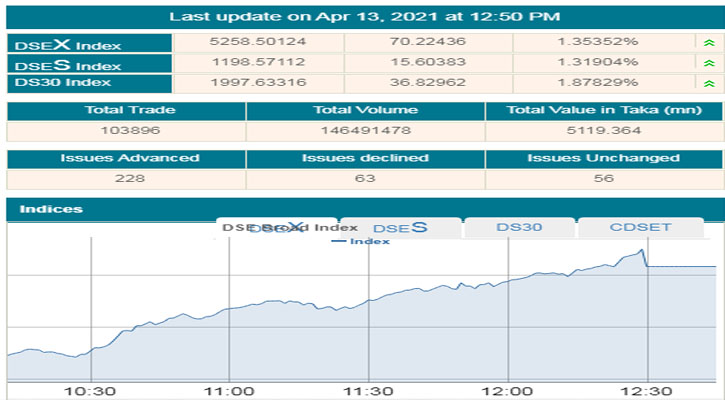
Task: Open the CDSET chart tab
Action: coord(640,228)
